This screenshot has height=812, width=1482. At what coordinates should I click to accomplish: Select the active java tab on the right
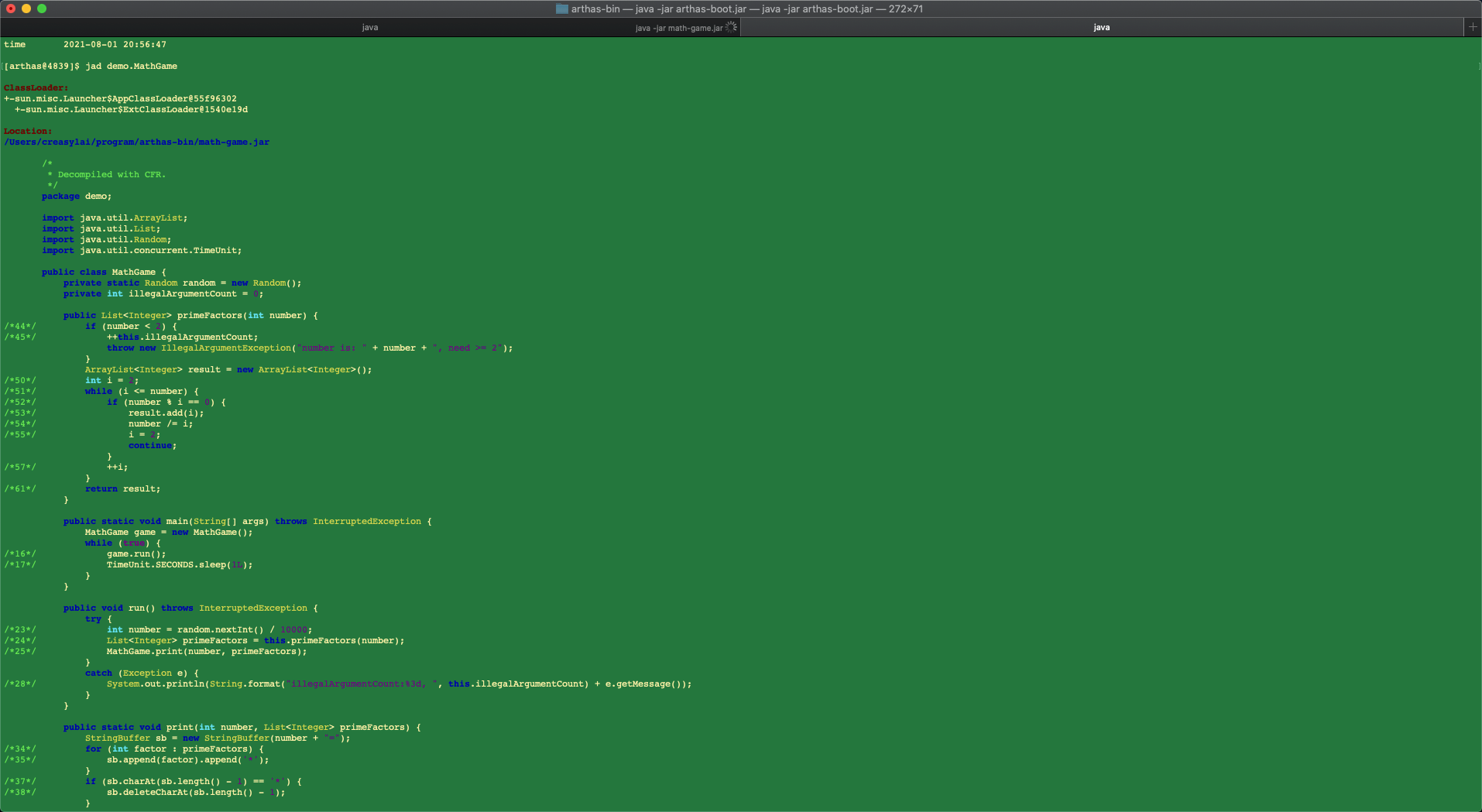pyautogui.click(x=1101, y=27)
